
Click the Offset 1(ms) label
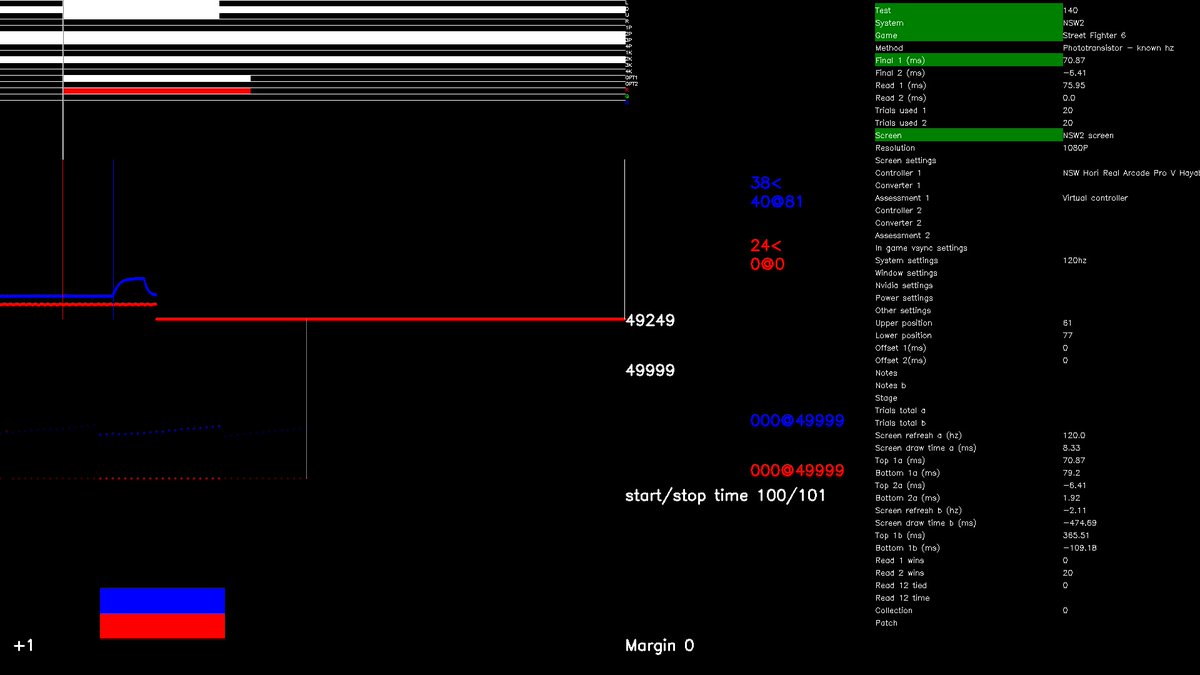pos(900,348)
